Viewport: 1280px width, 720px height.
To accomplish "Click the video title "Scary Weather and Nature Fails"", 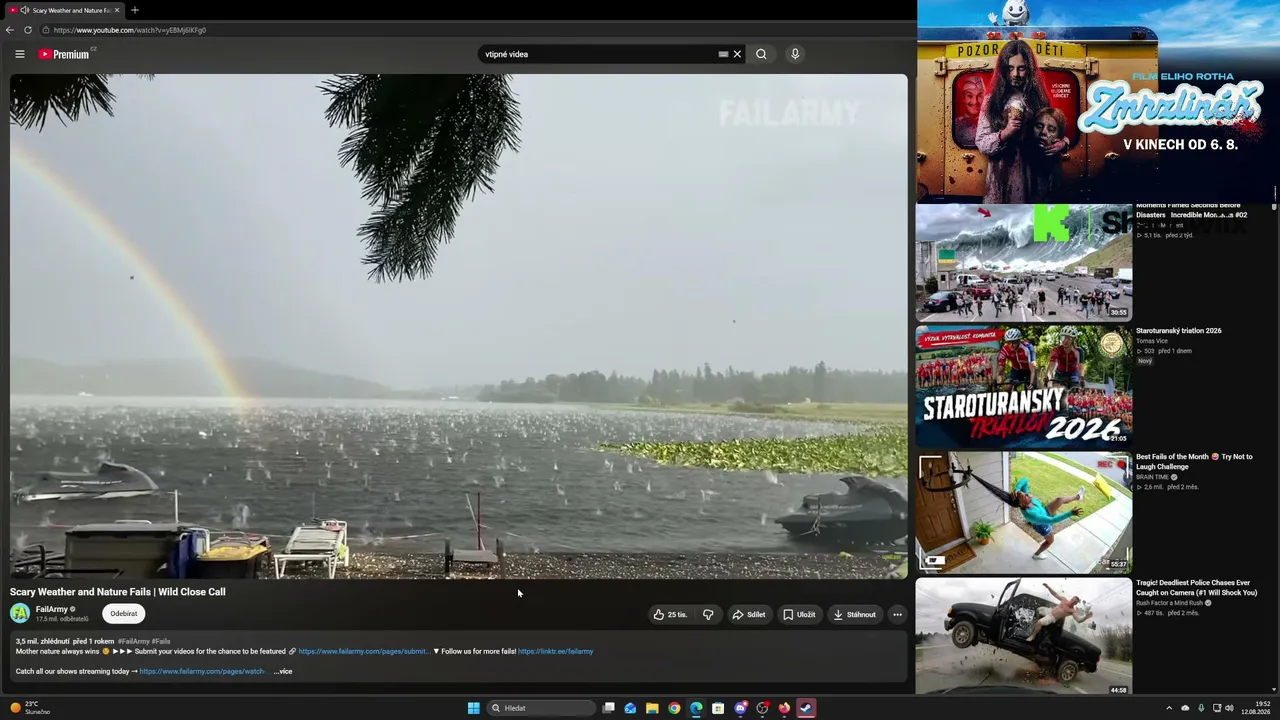I will [x=118, y=592].
